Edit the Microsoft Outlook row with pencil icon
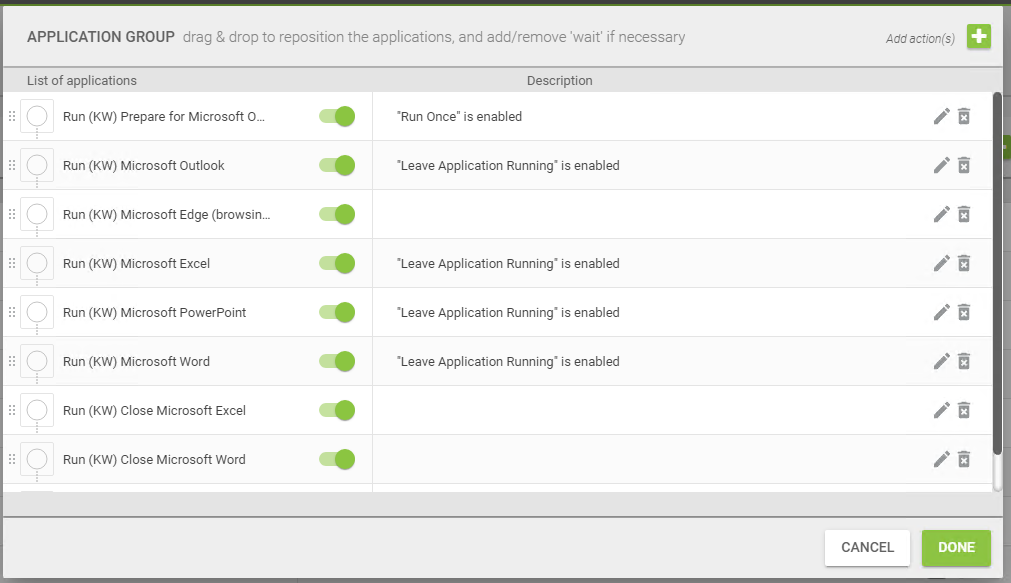1011x583 pixels. [941, 165]
